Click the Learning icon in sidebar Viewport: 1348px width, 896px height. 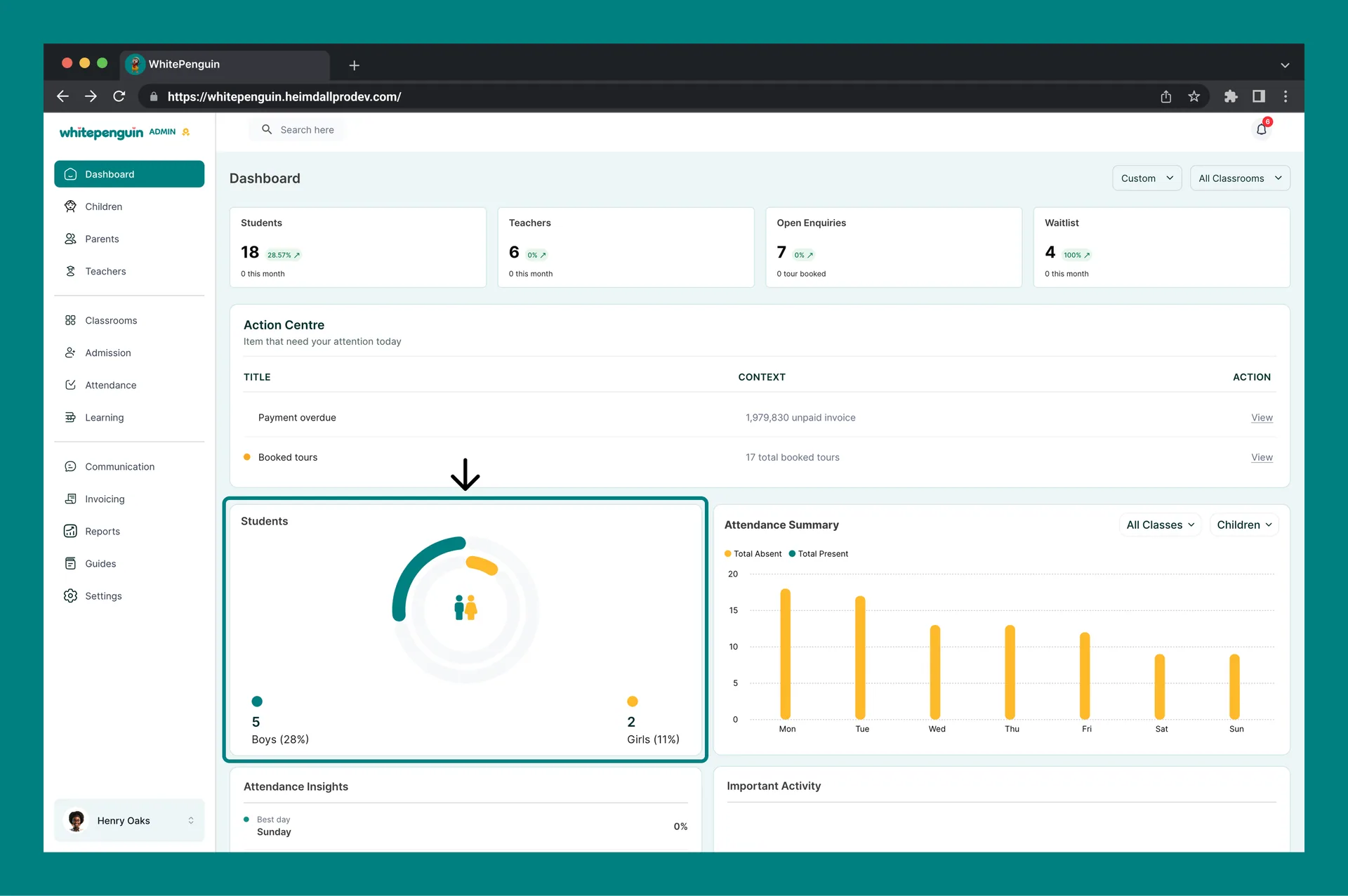tap(70, 417)
